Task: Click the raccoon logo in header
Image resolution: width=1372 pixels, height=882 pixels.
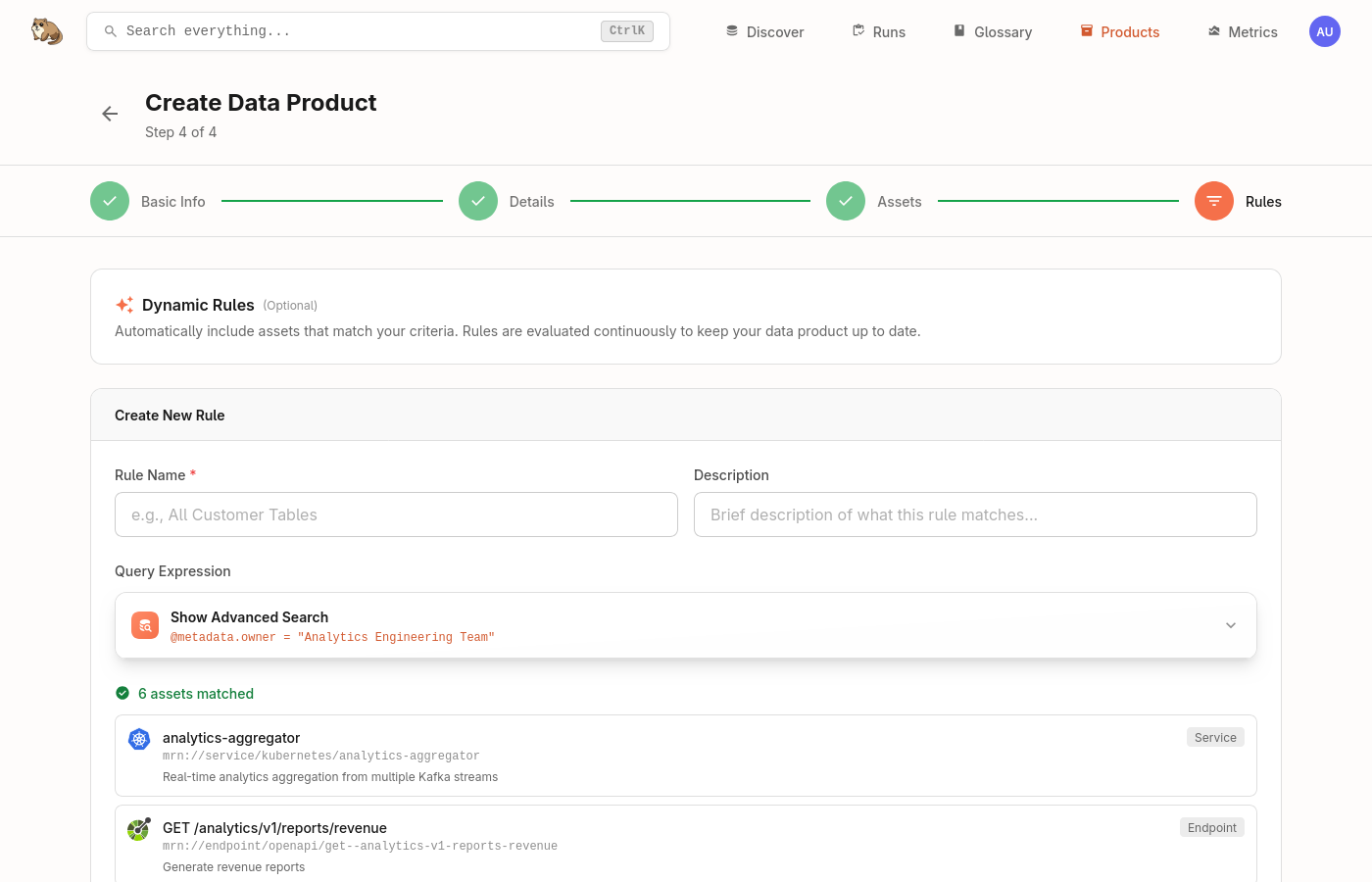Action: pyautogui.click(x=46, y=31)
